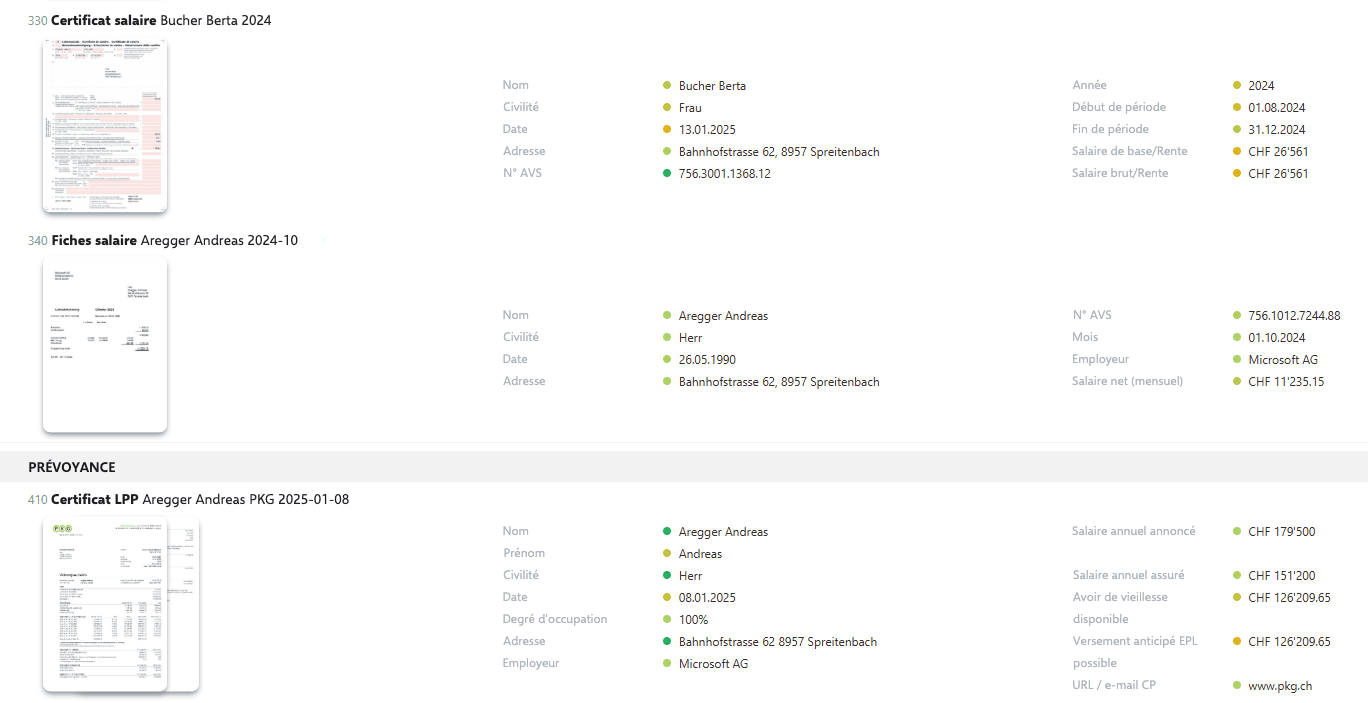Viewport: 1368px width, 703px height.
Task: Click the PRÉVOYANCE section header
Action: tap(72, 467)
